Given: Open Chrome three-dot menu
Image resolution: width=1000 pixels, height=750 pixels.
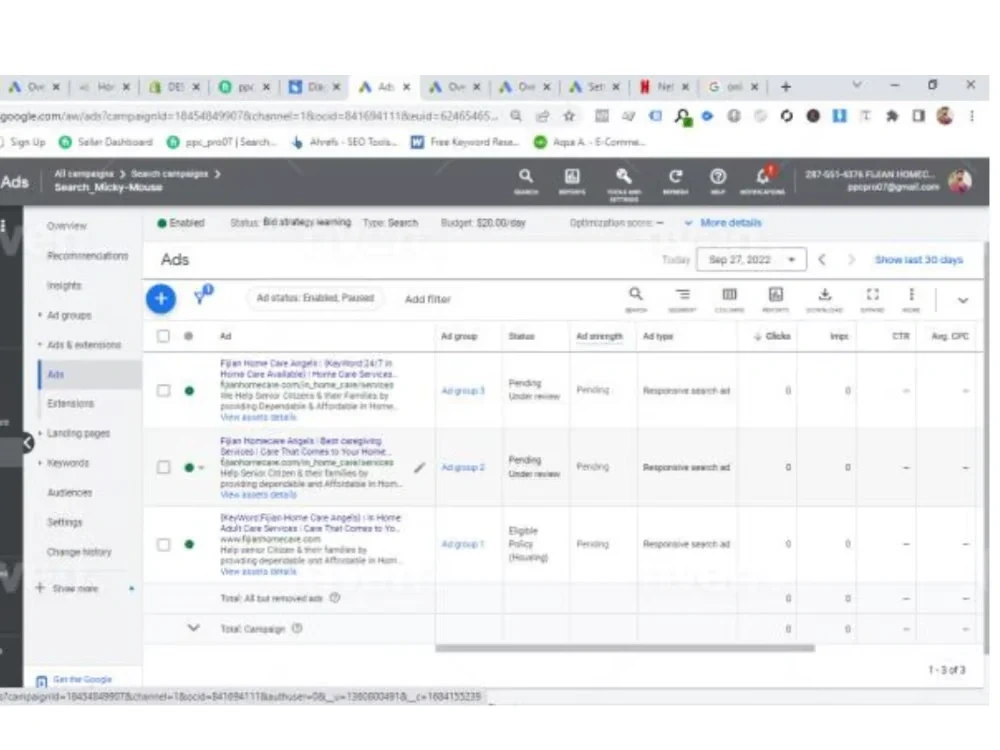Looking at the screenshot, I should tap(971, 116).
